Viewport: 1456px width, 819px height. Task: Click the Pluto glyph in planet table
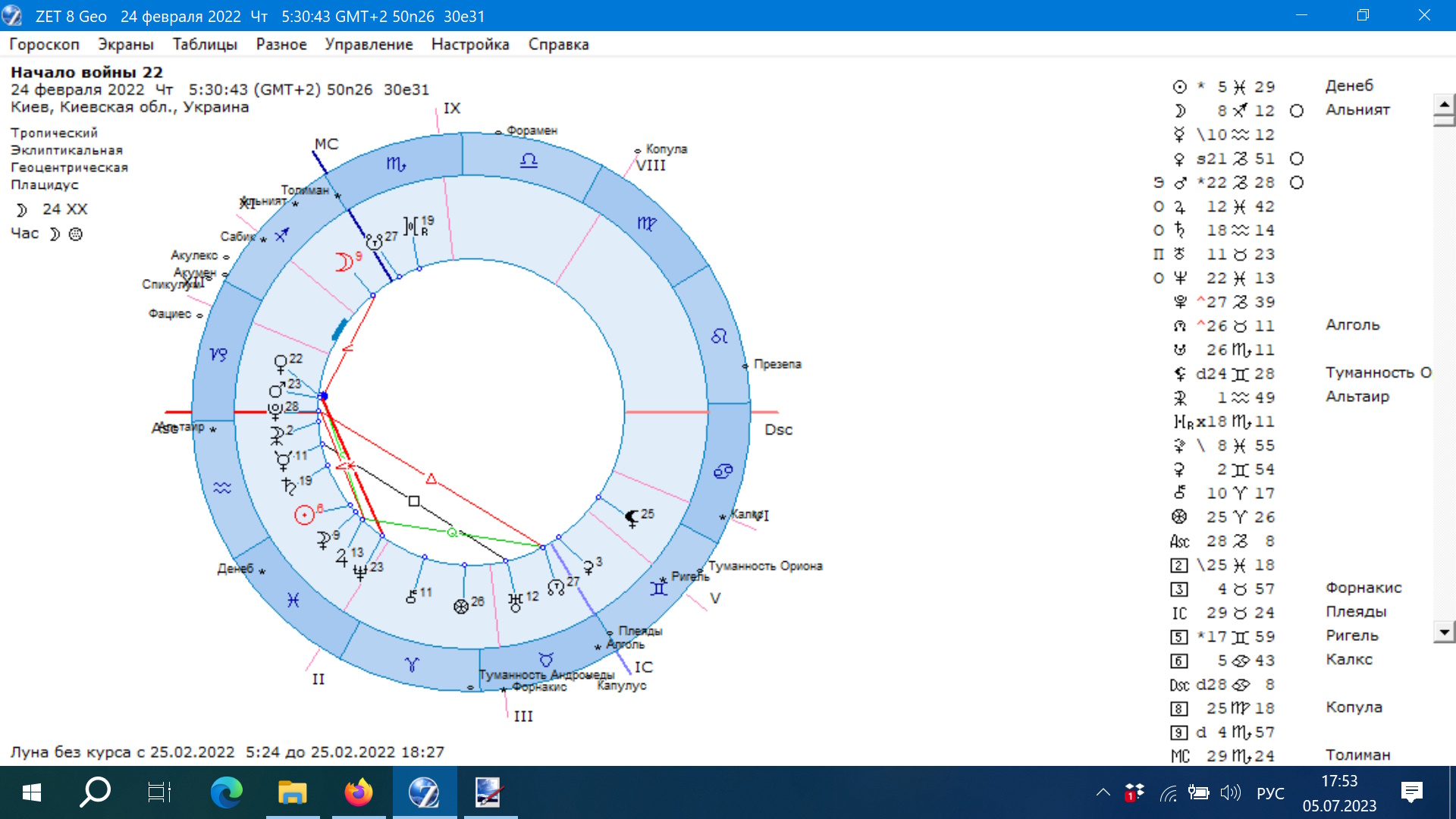[1179, 303]
